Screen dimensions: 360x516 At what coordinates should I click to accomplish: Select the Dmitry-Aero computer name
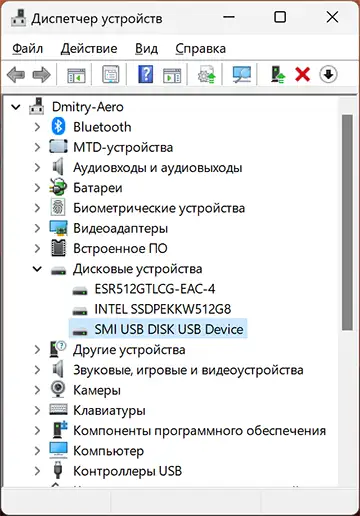tap(88, 107)
